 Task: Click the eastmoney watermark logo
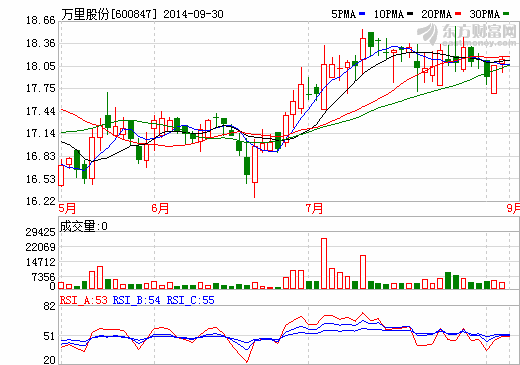coord(467,34)
